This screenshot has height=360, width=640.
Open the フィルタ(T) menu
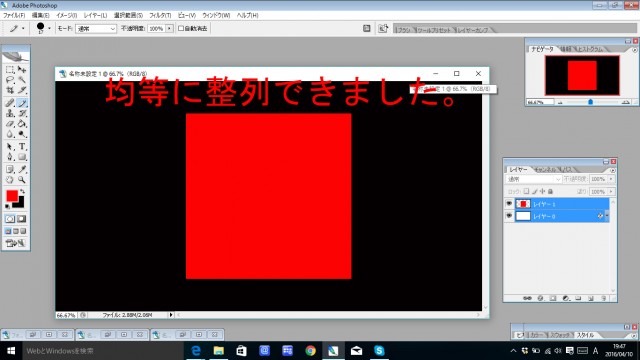pos(160,15)
